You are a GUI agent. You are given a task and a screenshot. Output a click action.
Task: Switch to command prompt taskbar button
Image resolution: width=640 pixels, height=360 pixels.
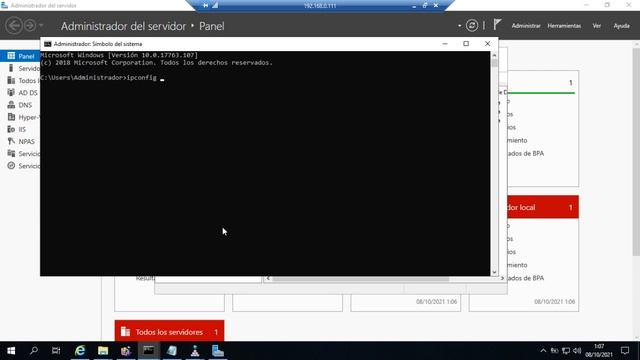point(149,351)
